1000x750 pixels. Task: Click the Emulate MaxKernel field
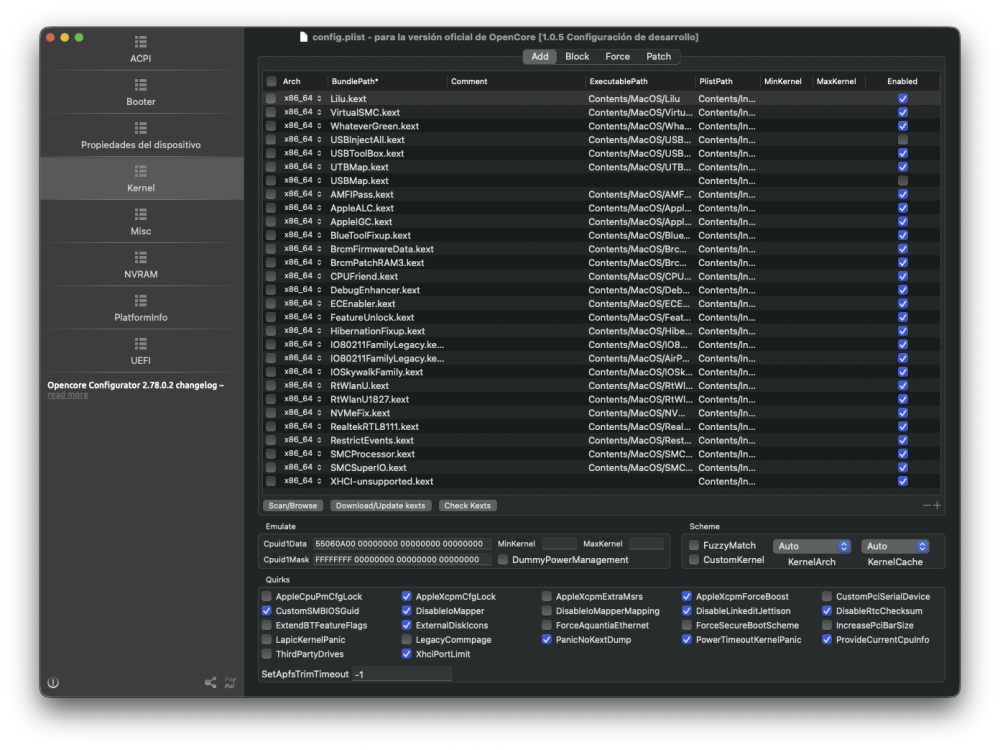[646, 544]
